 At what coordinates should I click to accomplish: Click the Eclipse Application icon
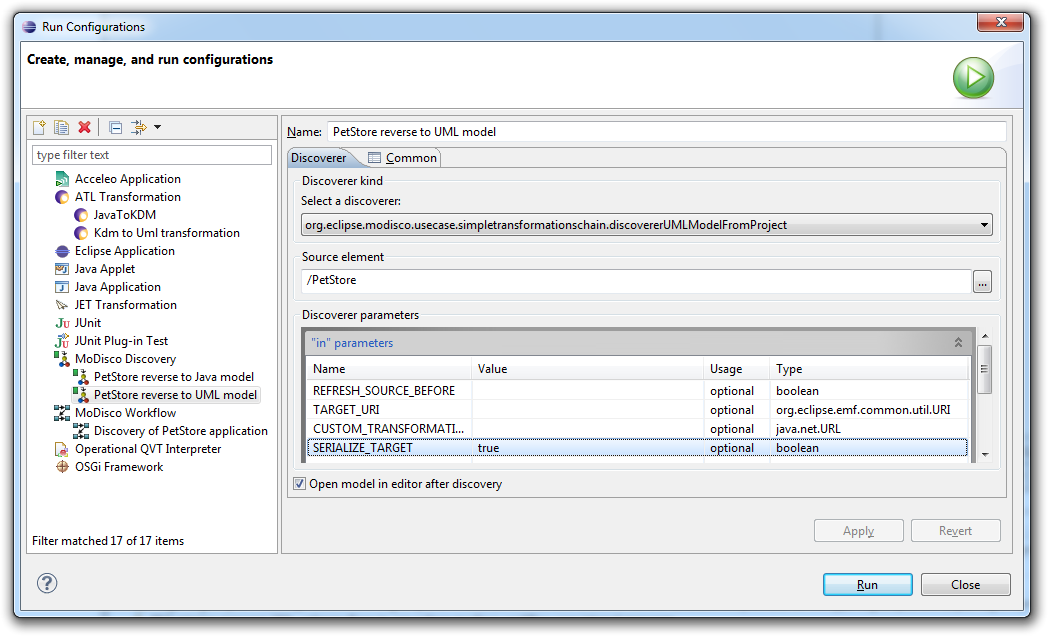point(62,251)
